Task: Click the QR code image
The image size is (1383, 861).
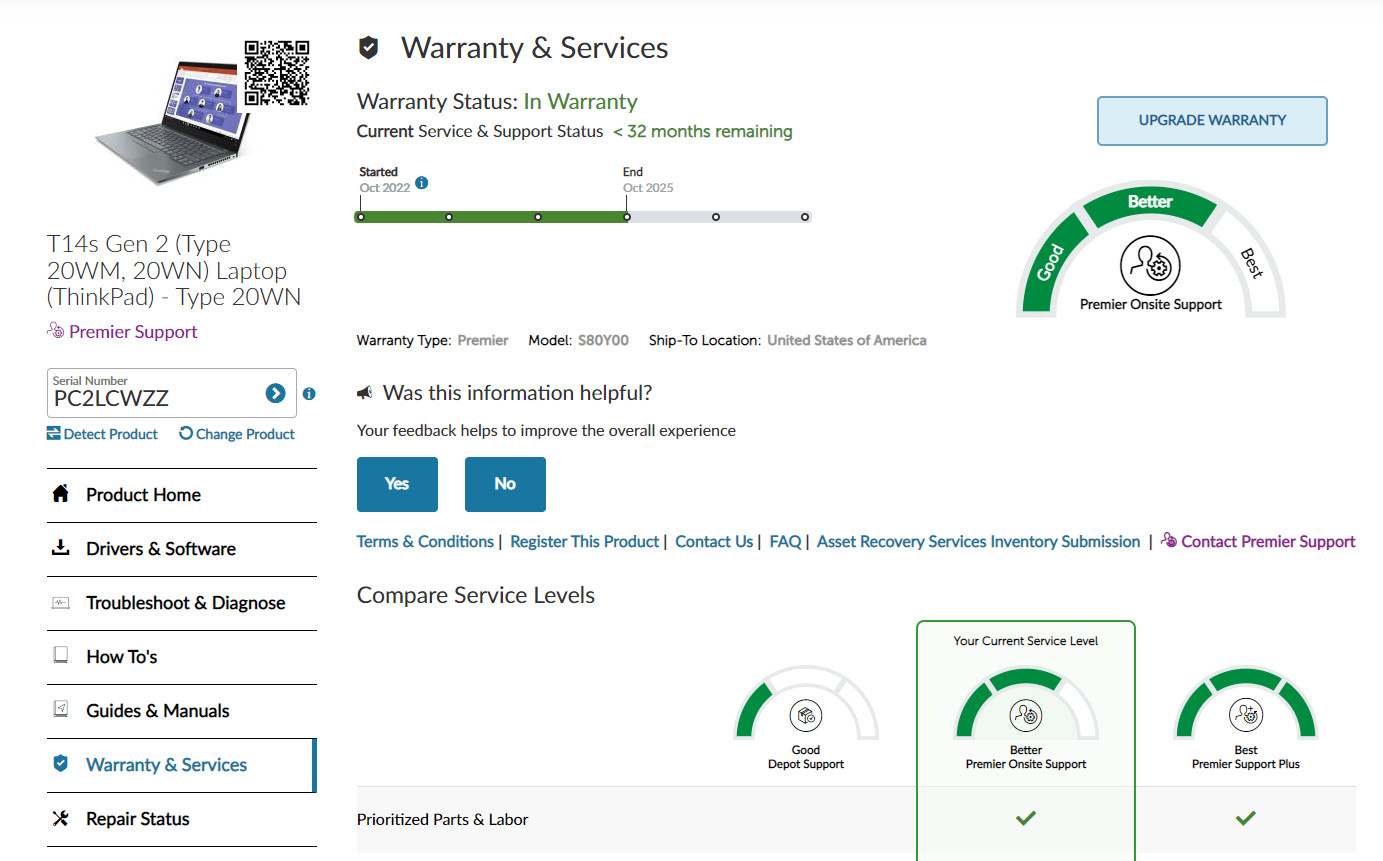Action: coord(277,73)
